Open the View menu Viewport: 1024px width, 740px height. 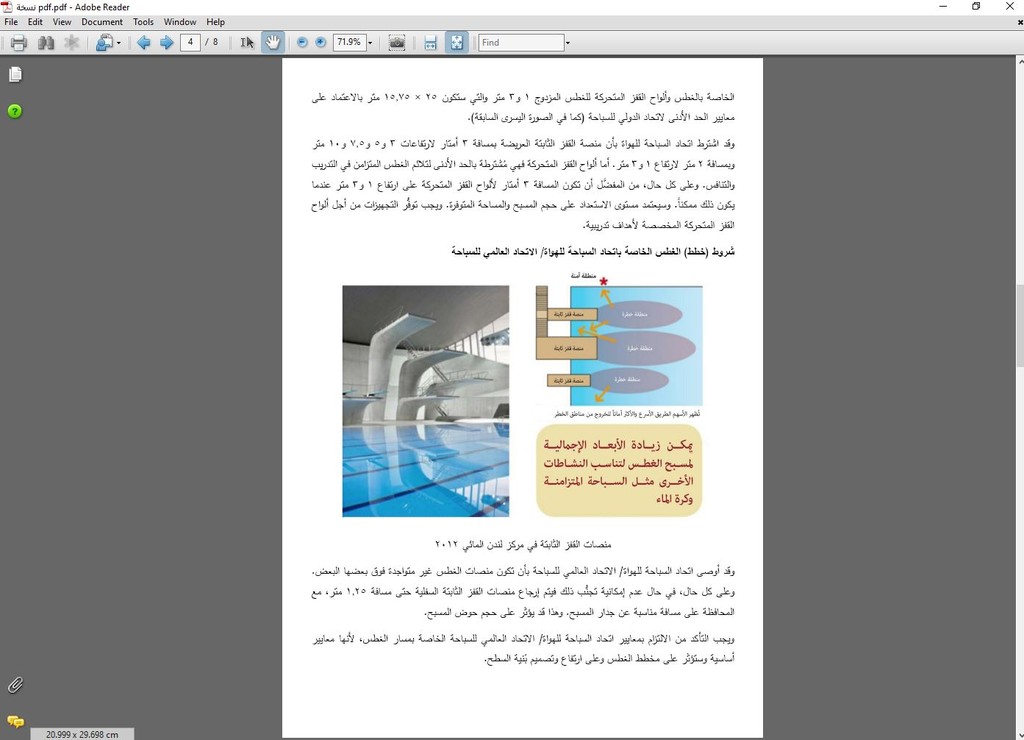coord(62,22)
